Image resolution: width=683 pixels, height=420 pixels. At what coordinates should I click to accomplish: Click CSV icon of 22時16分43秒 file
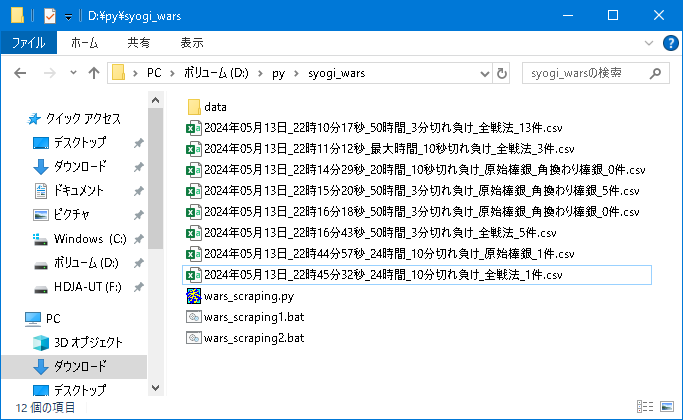194,233
